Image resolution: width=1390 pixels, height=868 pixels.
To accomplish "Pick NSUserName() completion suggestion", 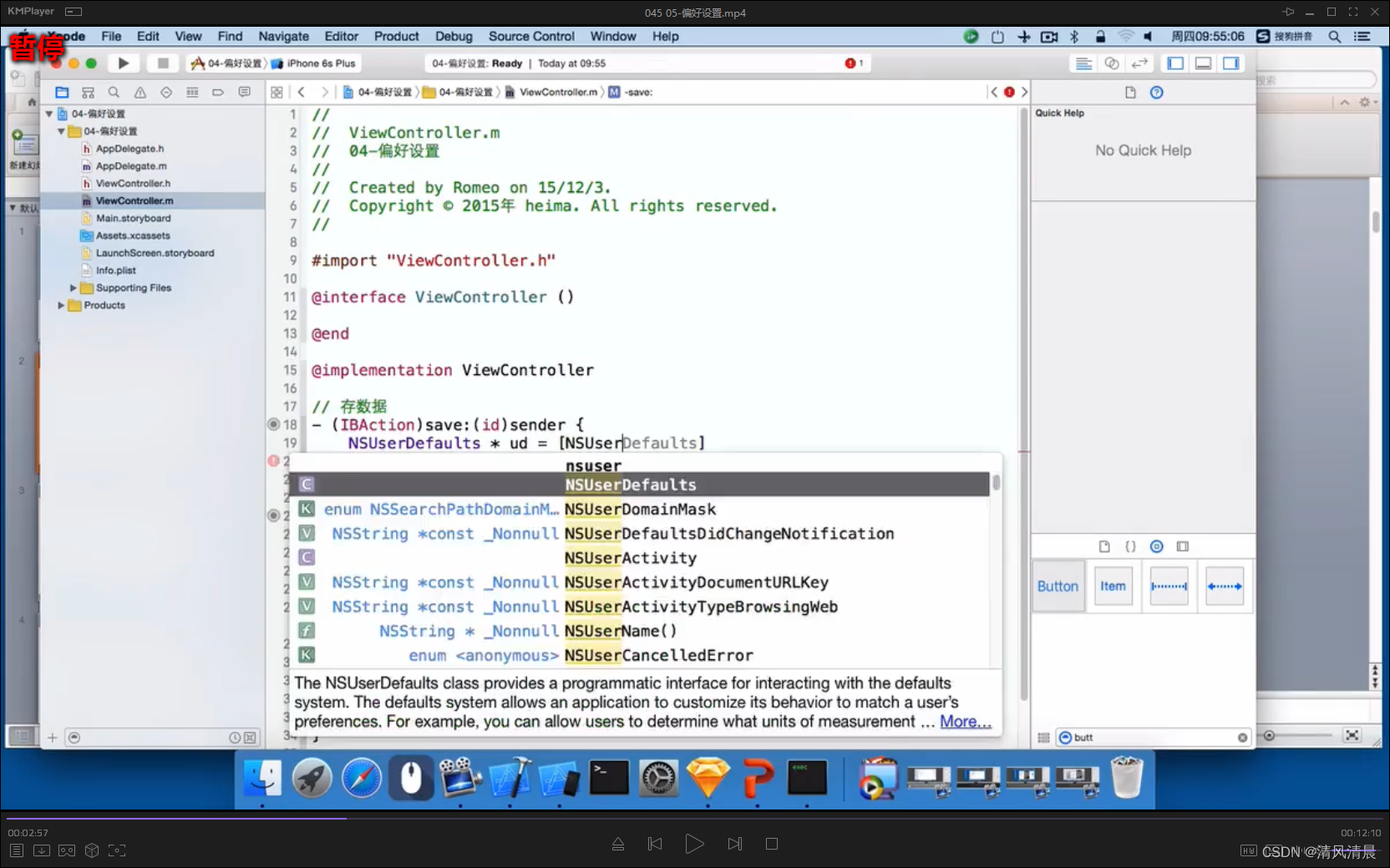I will click(x=640, y=632).
